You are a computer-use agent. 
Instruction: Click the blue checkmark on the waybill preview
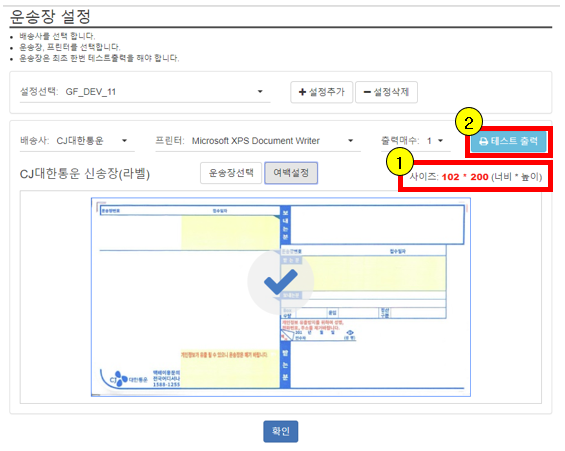tap(281, 282)
